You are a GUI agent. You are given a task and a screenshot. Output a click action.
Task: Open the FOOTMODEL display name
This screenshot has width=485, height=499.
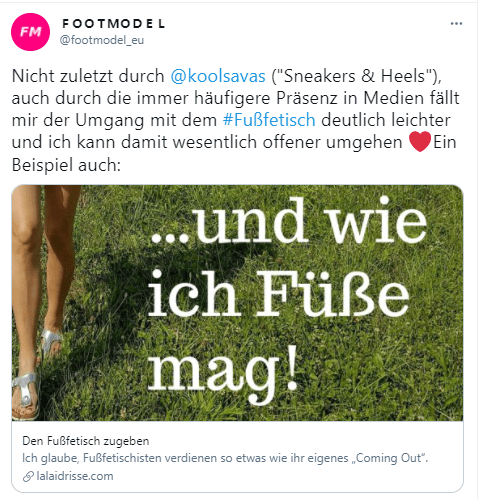[x=113, y=24]
